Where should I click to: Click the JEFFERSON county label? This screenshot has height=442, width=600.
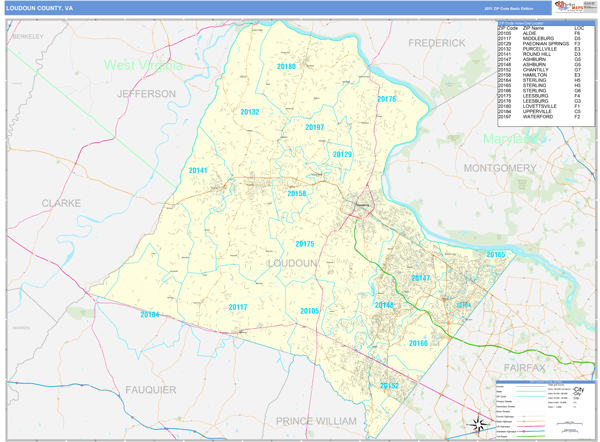point(147,94)
